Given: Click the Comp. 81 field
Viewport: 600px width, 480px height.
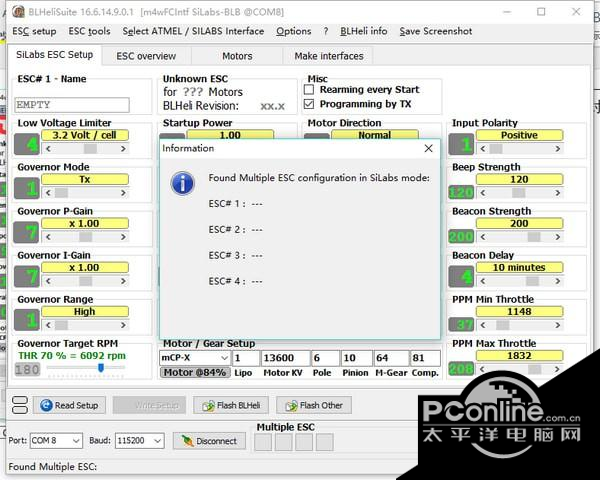Looking at the screenshot, I should pos(425,358).
